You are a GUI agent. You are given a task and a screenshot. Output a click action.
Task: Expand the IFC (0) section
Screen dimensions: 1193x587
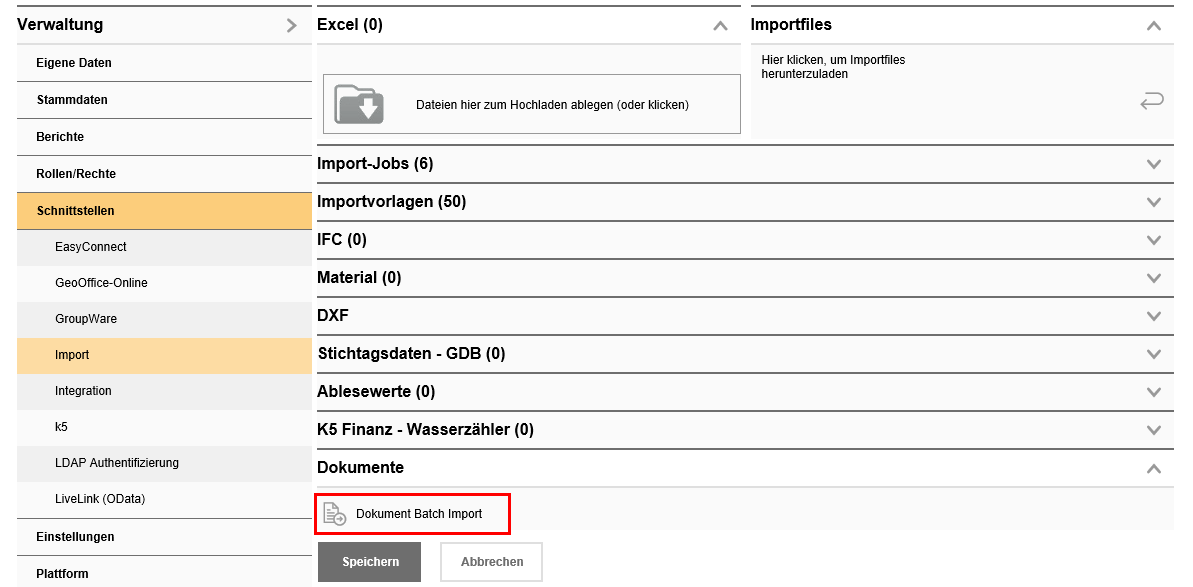(x=1154, y=240)
